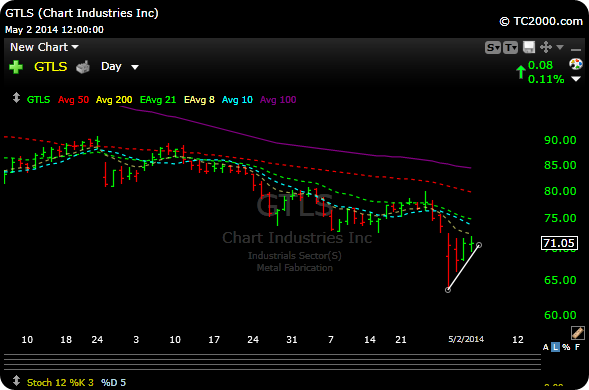Viewport: 589px width, 390px height.
Task: Open the S dropdown button in chart toolbar
Action: coord(493,47)
